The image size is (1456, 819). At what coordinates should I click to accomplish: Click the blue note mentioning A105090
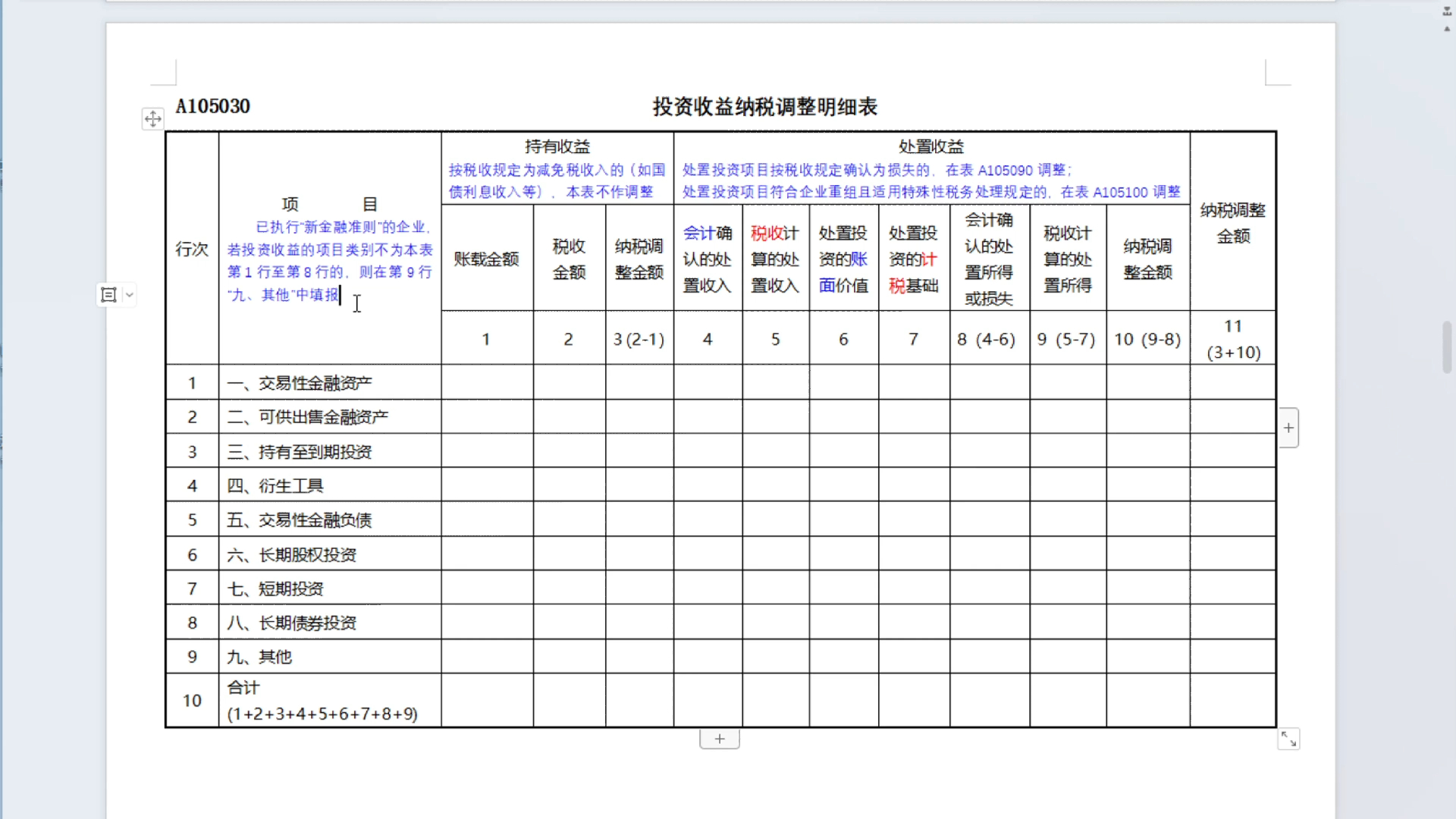877,170
